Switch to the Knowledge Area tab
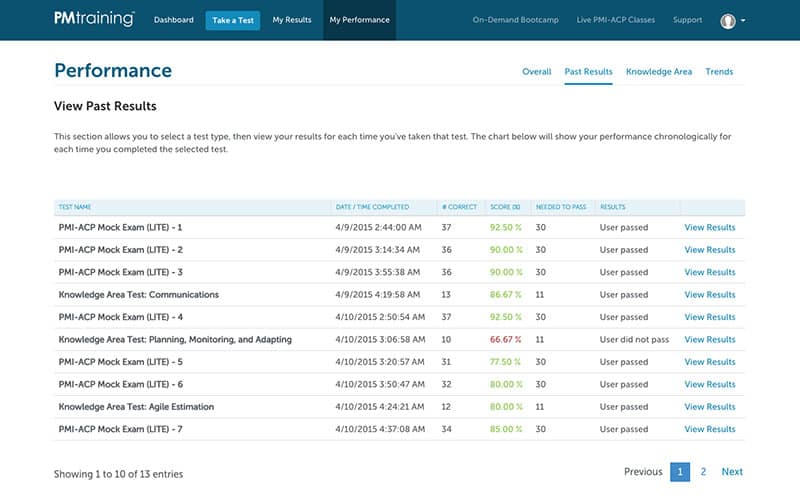 tap(659, 71)
